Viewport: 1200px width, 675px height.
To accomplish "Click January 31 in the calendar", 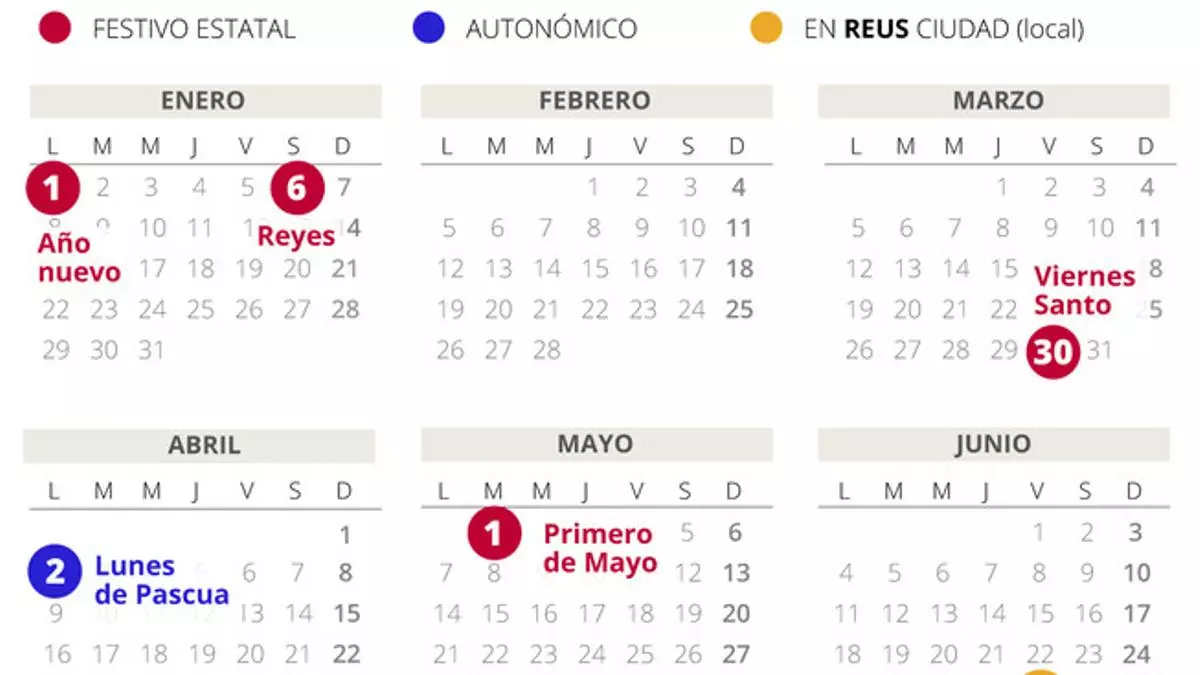I will [x=152, y=350].
